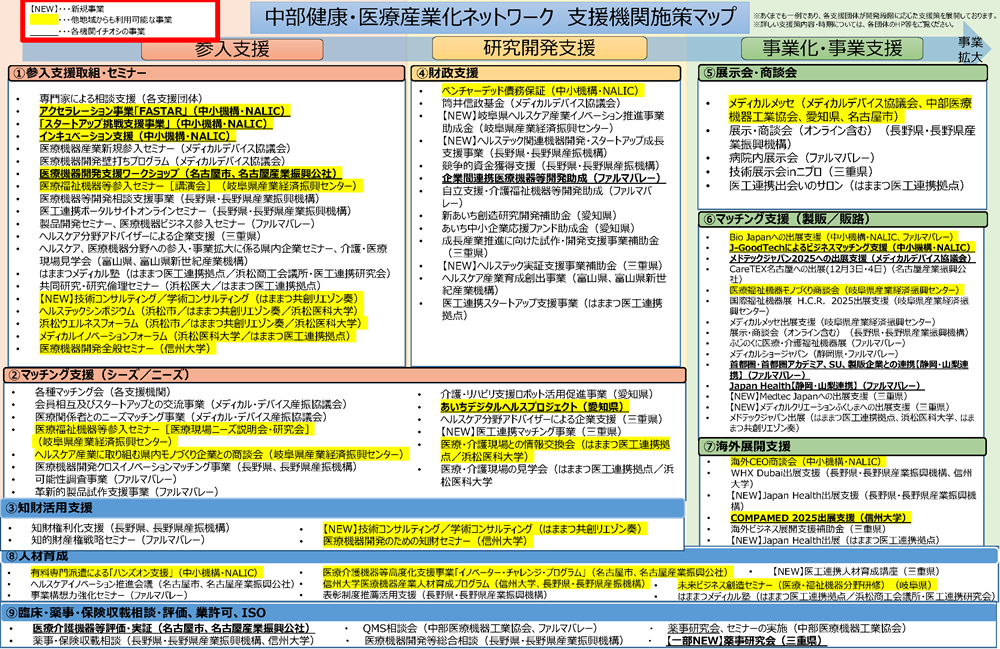1000x649 pixels.
Task: Select '病院内展示会（ファルマバレー）'
Action: pyautogui.click(x=802, y=158)
